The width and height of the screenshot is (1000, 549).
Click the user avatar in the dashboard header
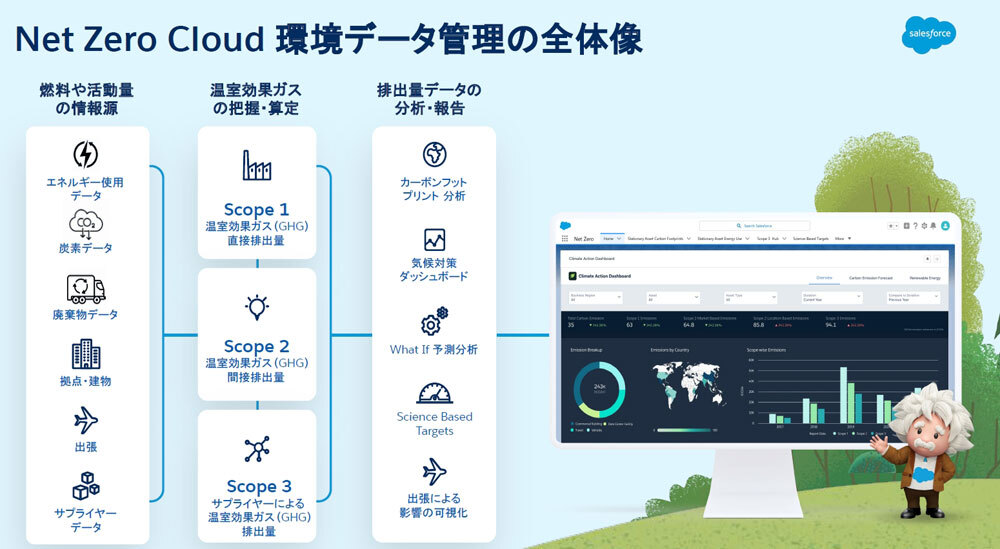[945, 226]
